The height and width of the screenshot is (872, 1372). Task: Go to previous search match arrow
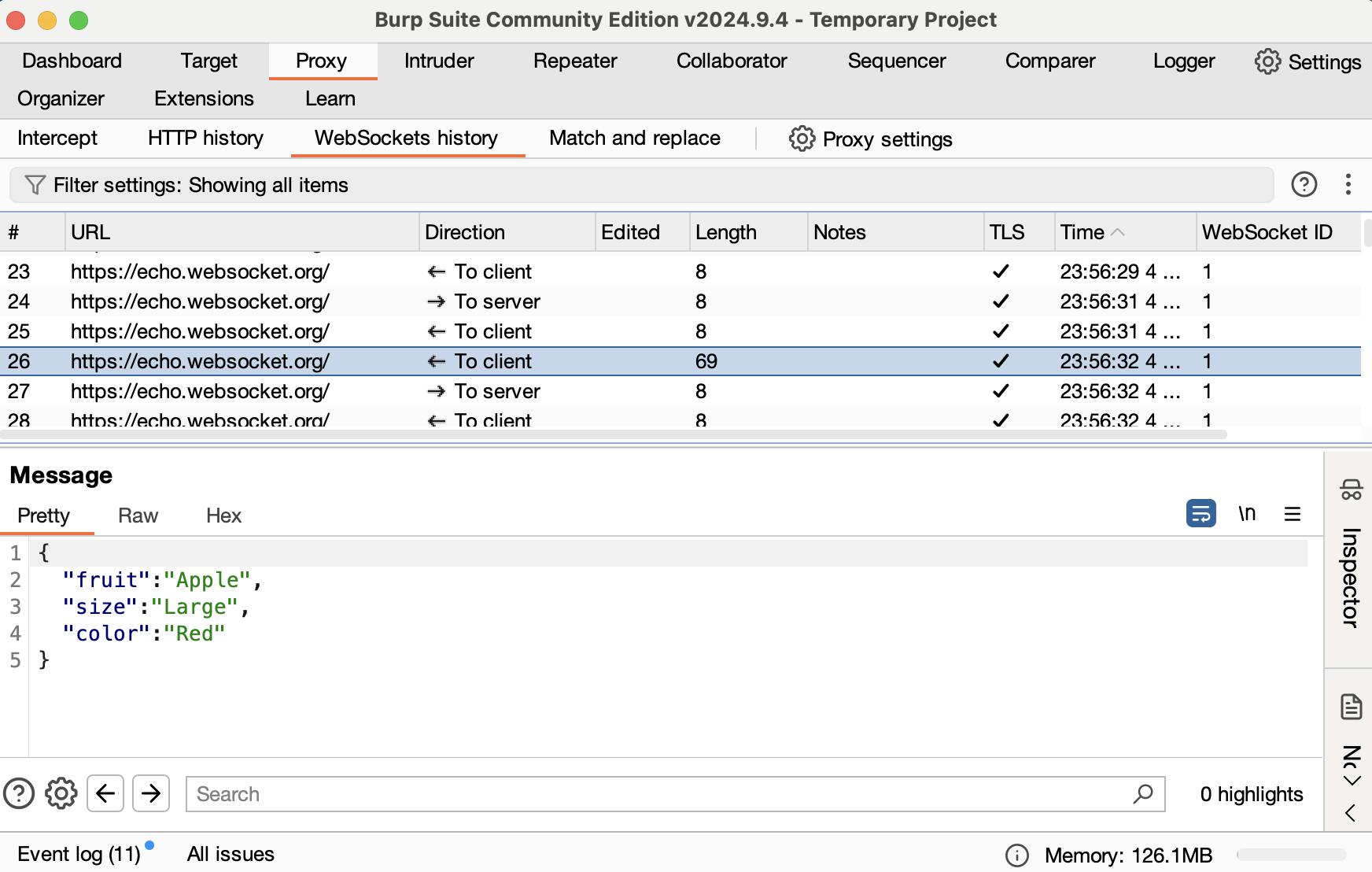(x=105, y=793)
